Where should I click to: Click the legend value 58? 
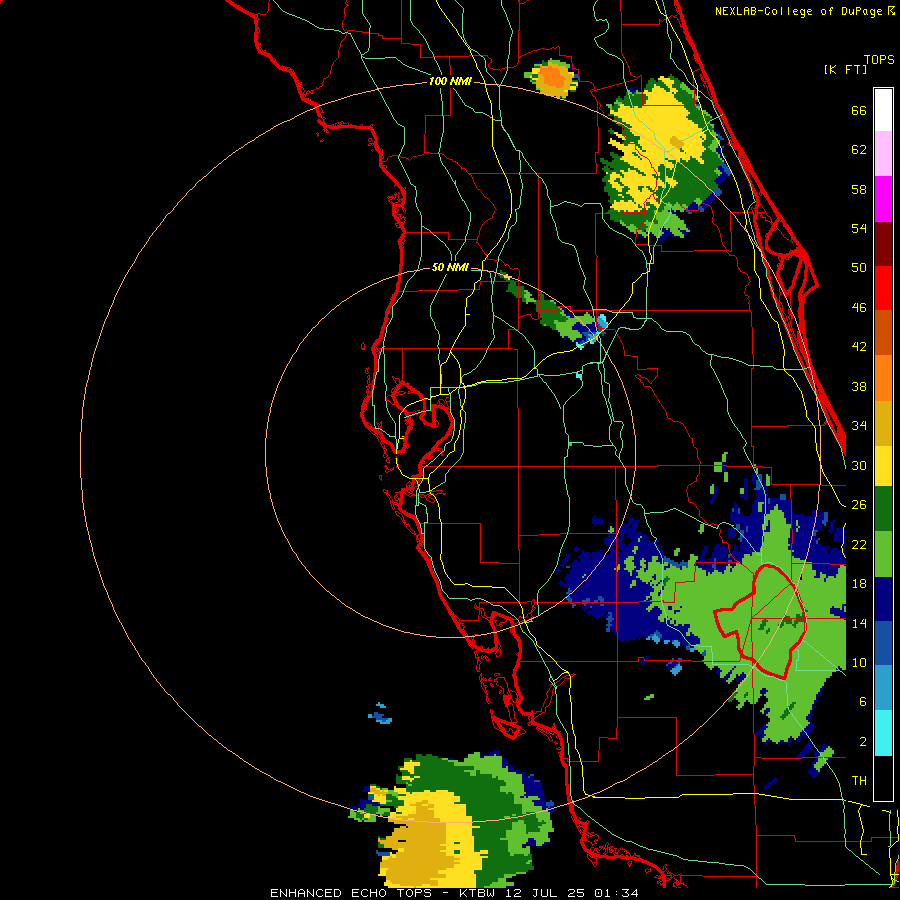point(859,189)
